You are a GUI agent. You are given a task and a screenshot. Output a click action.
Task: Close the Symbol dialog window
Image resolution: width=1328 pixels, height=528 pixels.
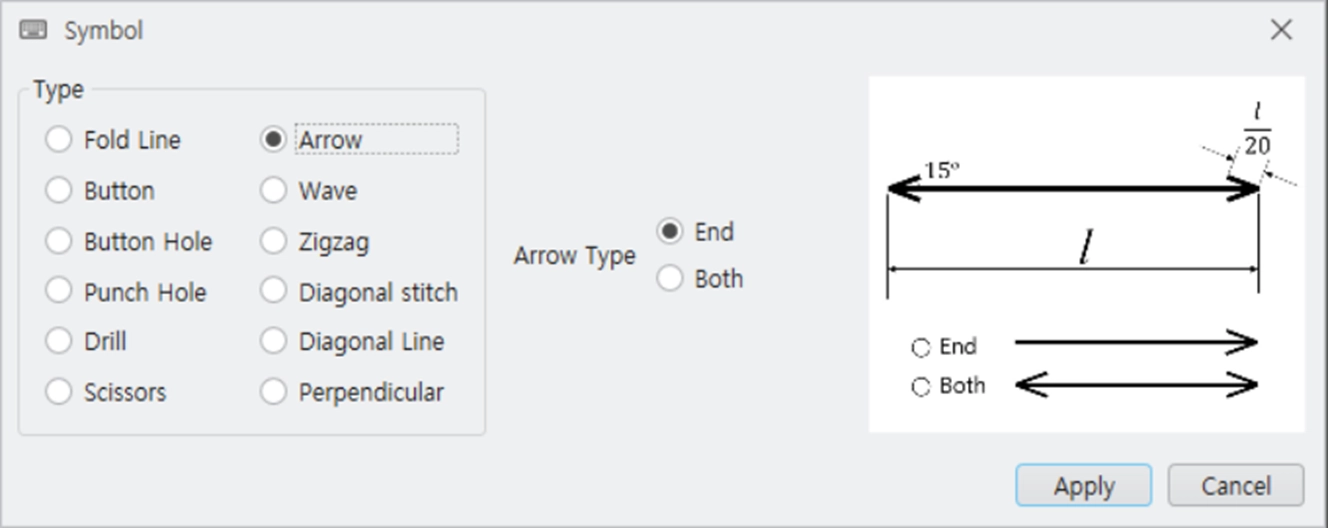tap(1281, 30)
